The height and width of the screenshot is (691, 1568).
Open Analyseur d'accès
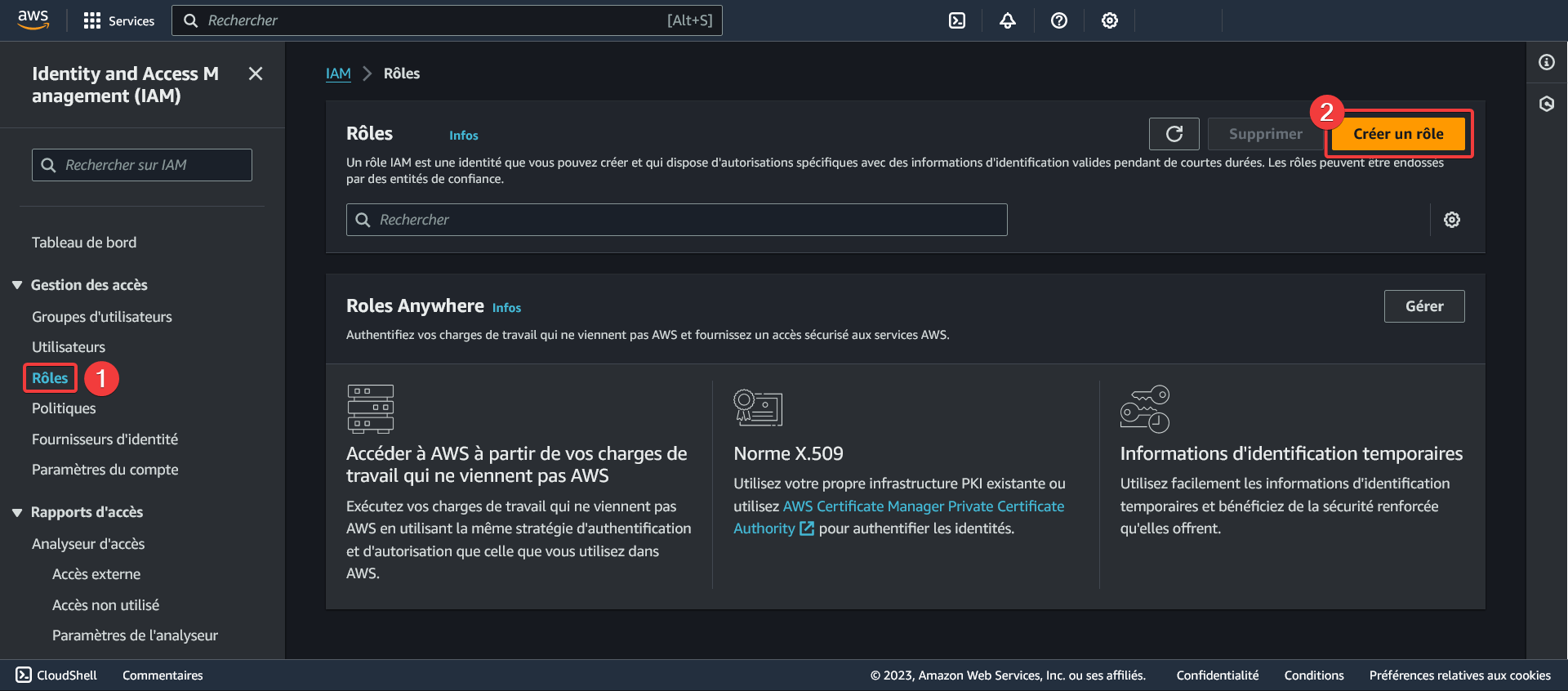coord(88,544)
